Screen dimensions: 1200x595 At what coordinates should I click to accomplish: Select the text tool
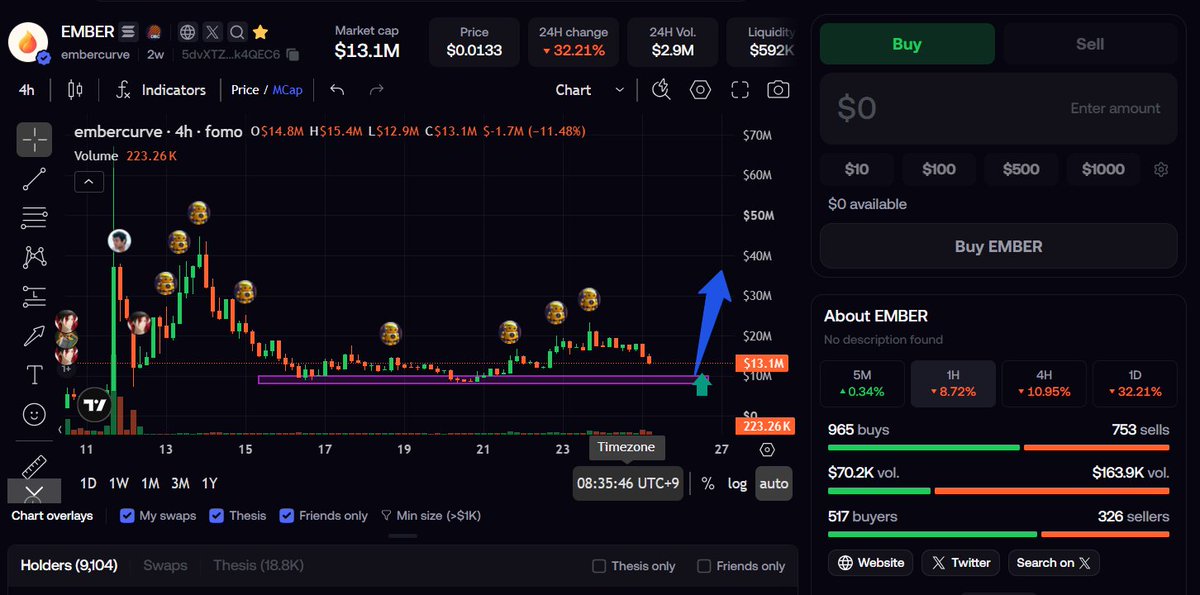34,374
